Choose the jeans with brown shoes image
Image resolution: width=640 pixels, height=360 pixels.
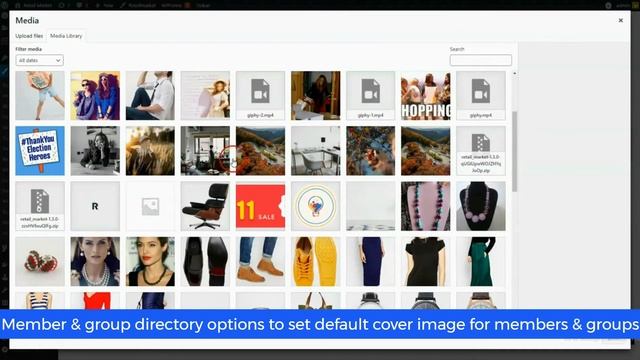pos(260,261)
